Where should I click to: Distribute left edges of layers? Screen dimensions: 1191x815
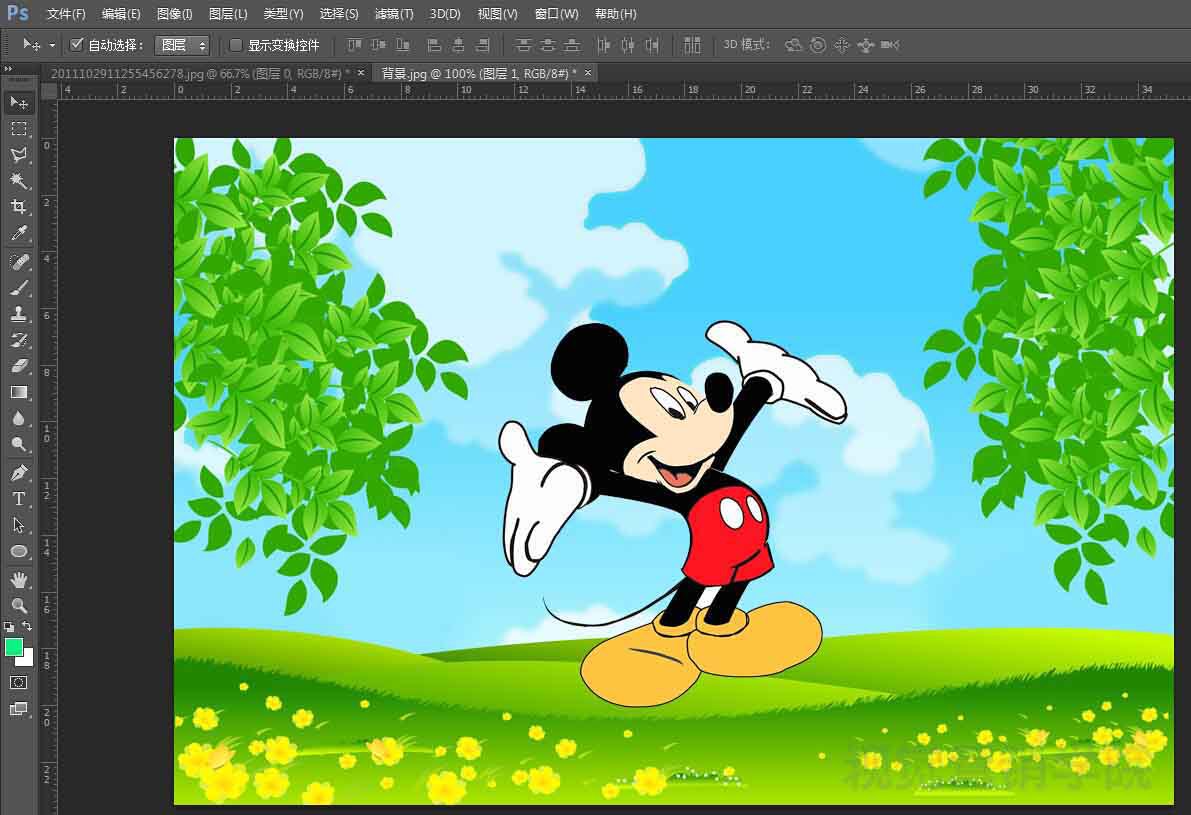tap(603, 45)
